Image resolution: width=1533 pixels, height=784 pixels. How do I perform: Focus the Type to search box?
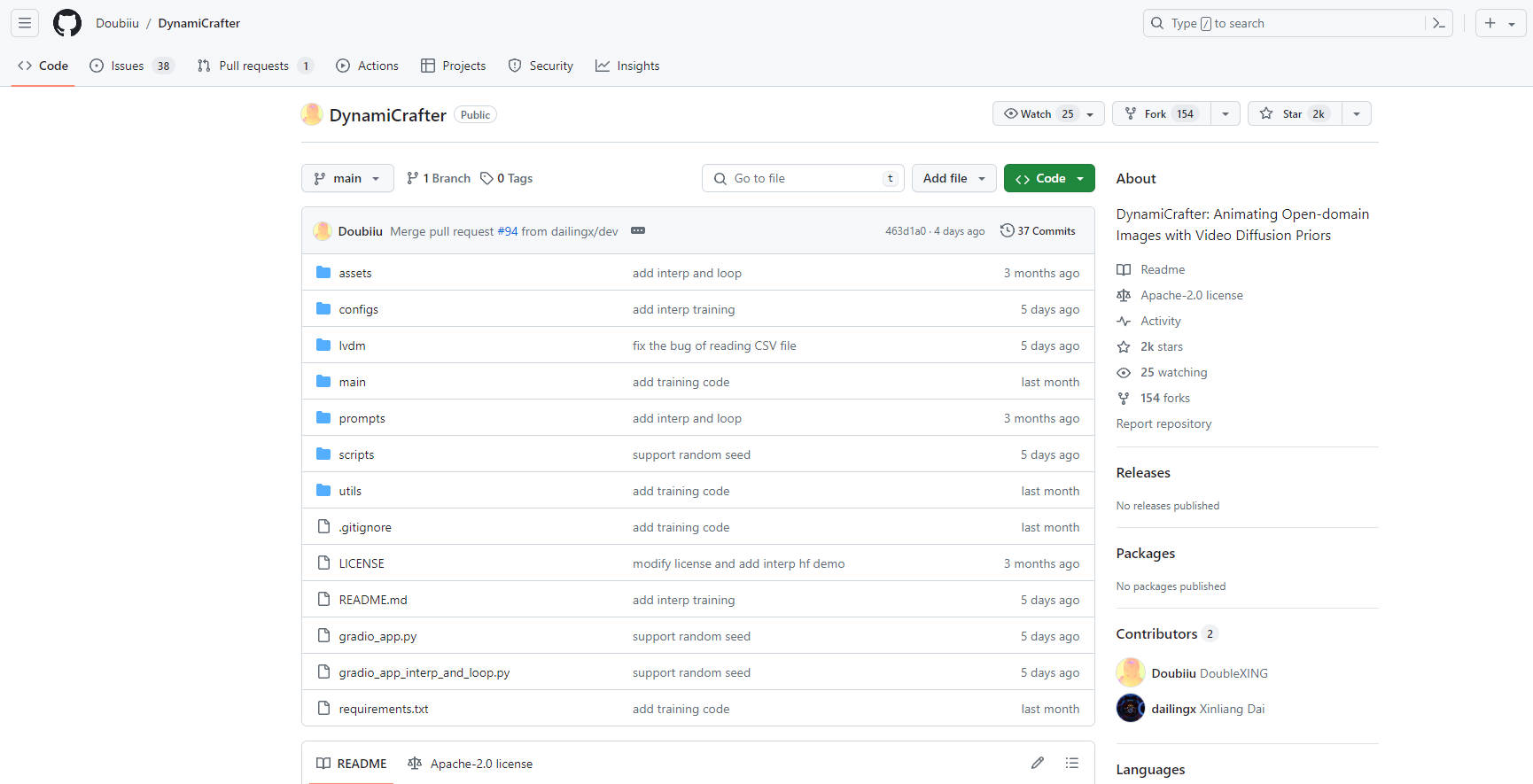point(1298,23)
